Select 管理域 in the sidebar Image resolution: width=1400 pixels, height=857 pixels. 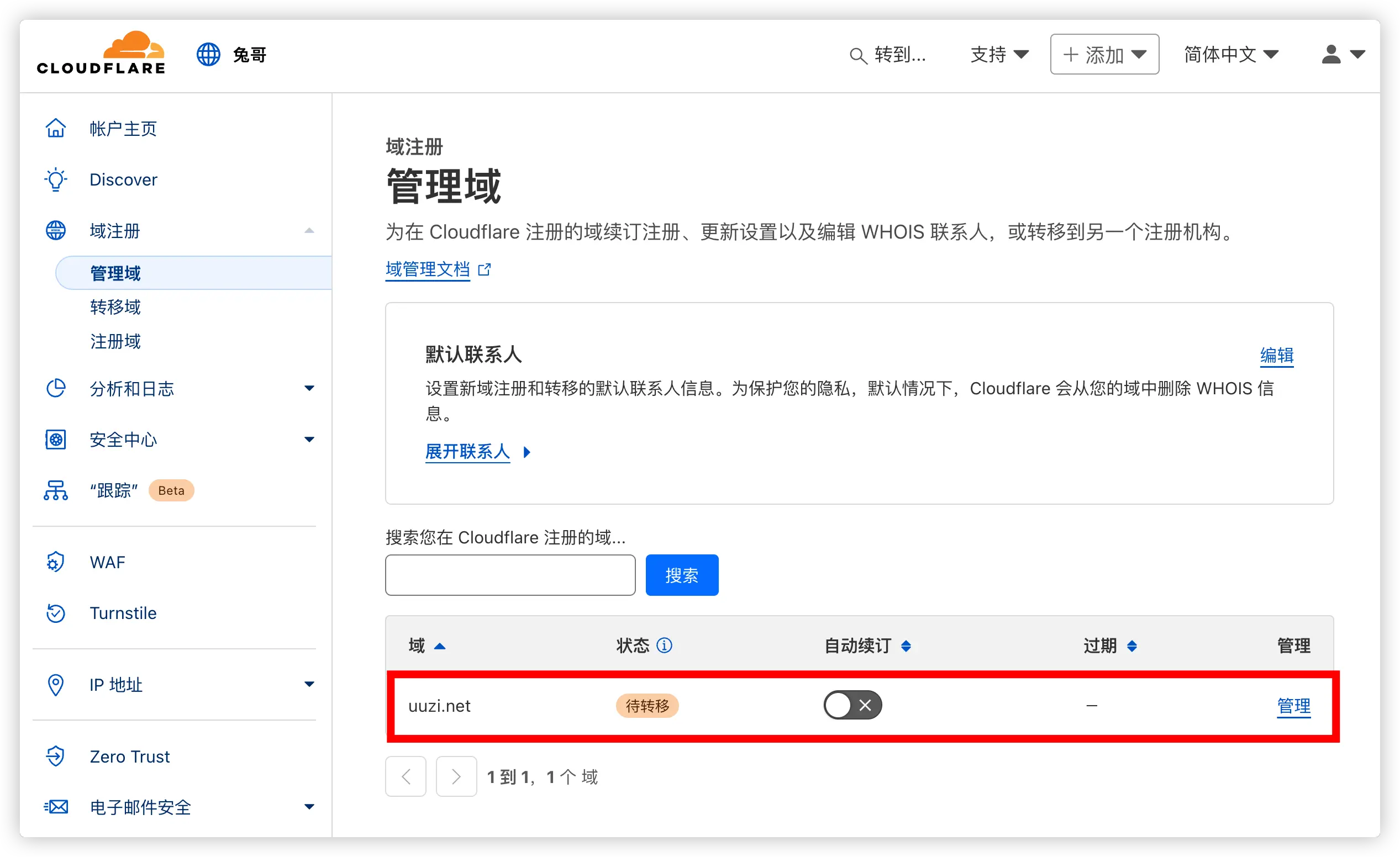click(194, 273)
